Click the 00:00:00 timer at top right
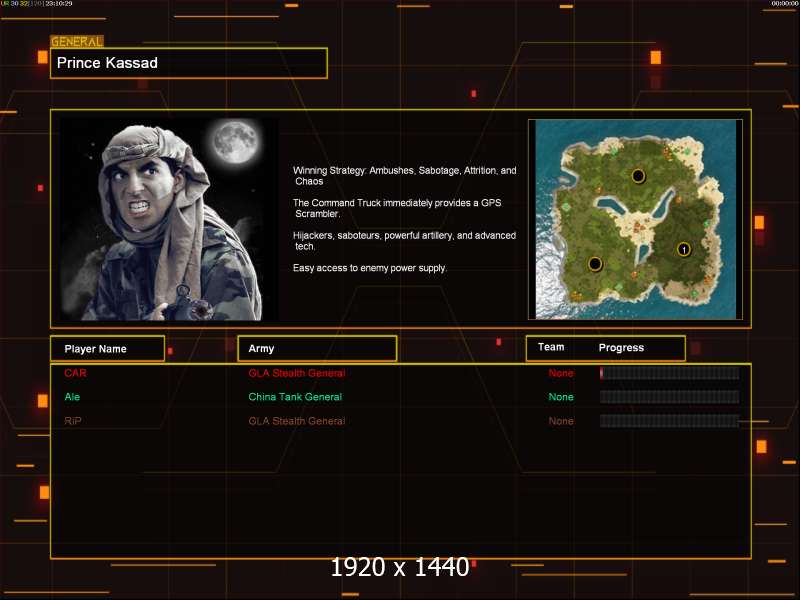This screenshot has width=800, height=600. coord(784,4)
